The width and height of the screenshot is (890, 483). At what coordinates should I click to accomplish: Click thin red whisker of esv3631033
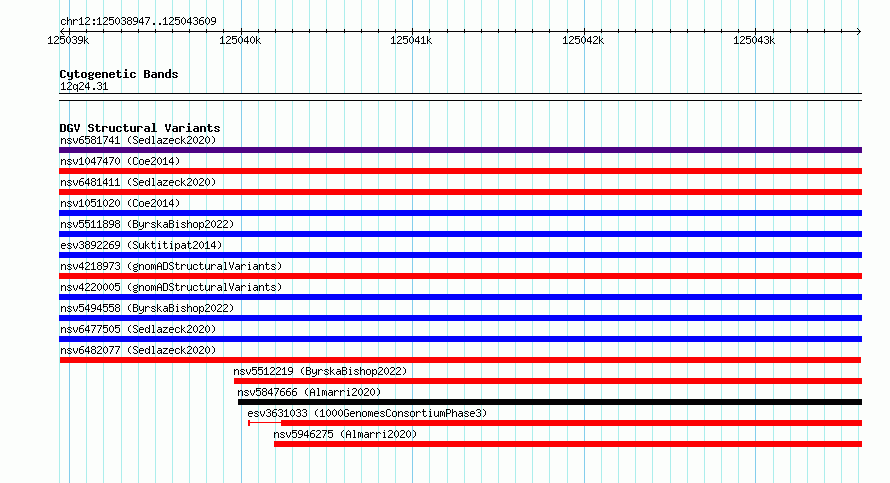pyautogui.click(x=265, y=423)
